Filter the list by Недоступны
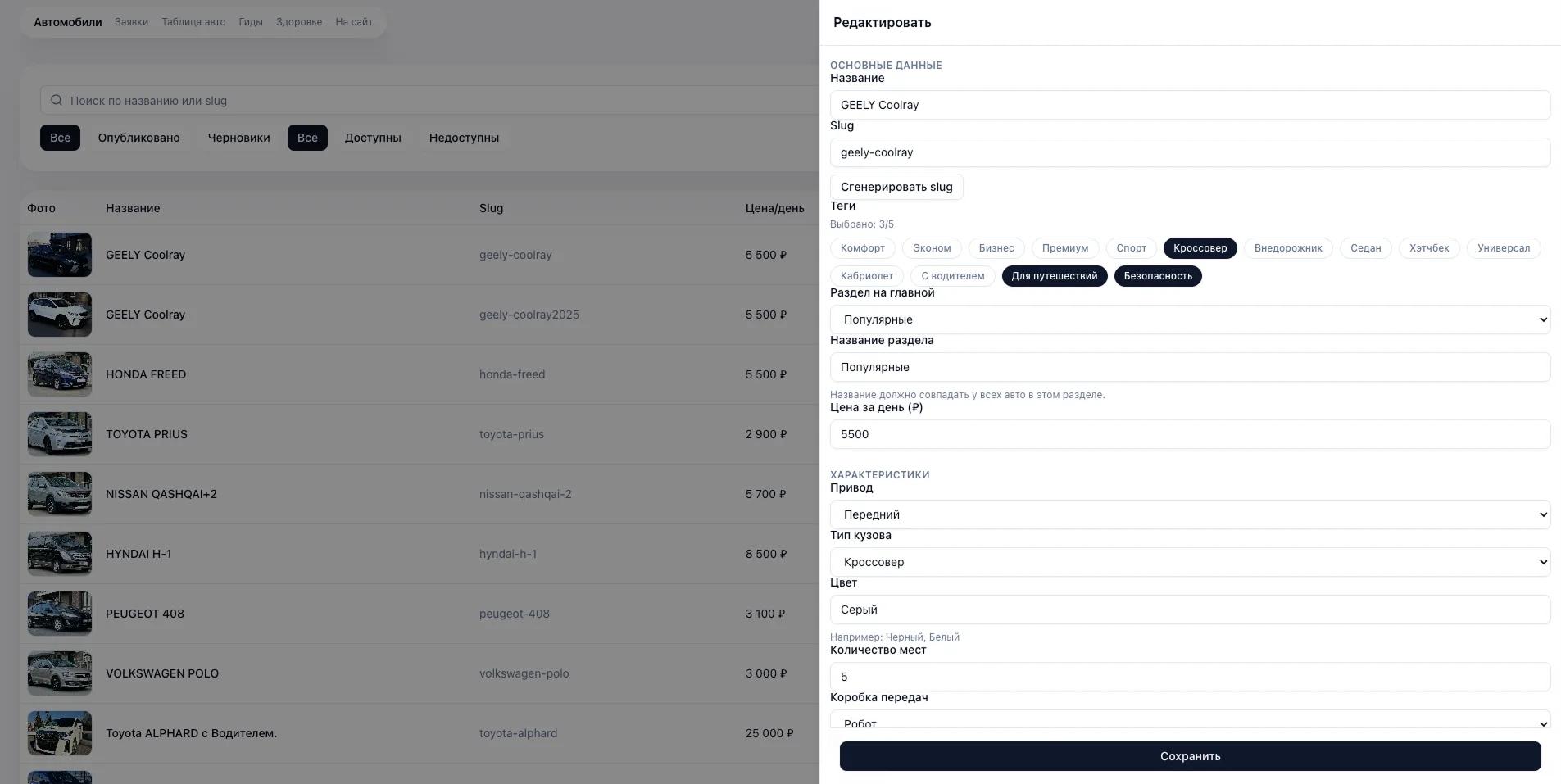The width and height of the screenshot is (1561, 784). pos(465,138)
